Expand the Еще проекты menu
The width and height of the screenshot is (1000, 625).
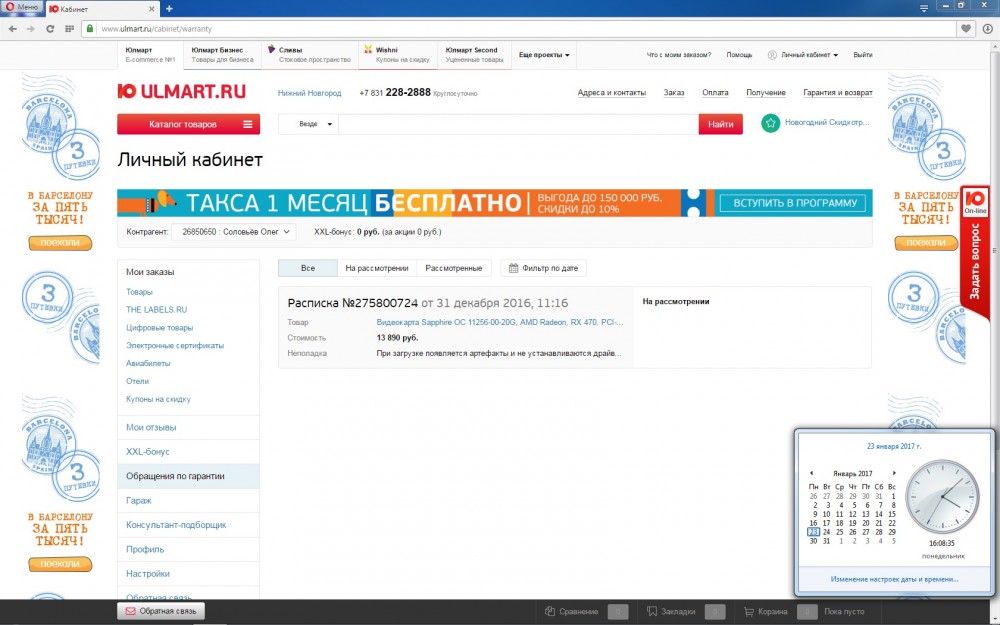pos(544,55)
